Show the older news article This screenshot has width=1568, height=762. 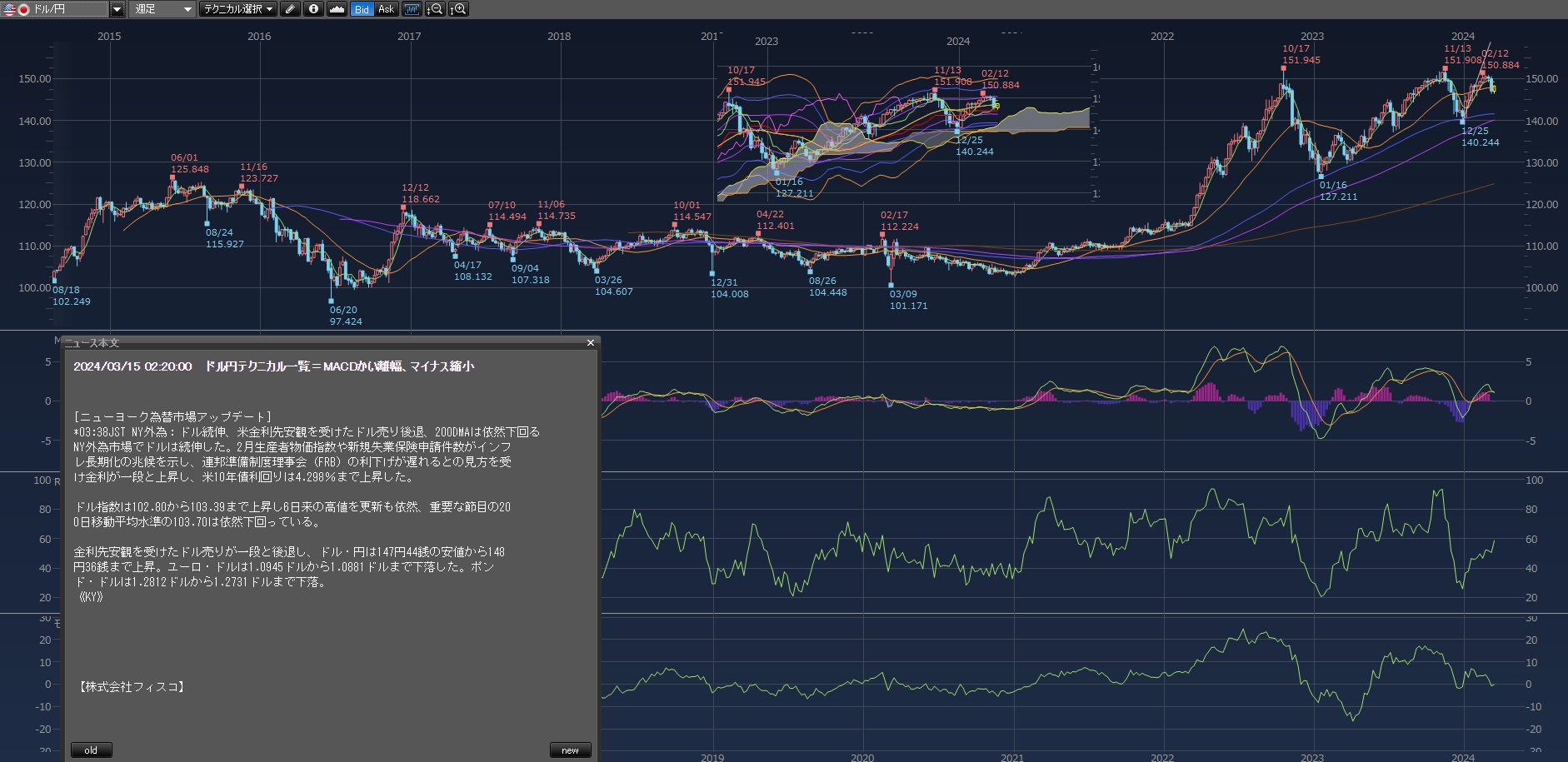coord(91,750)
